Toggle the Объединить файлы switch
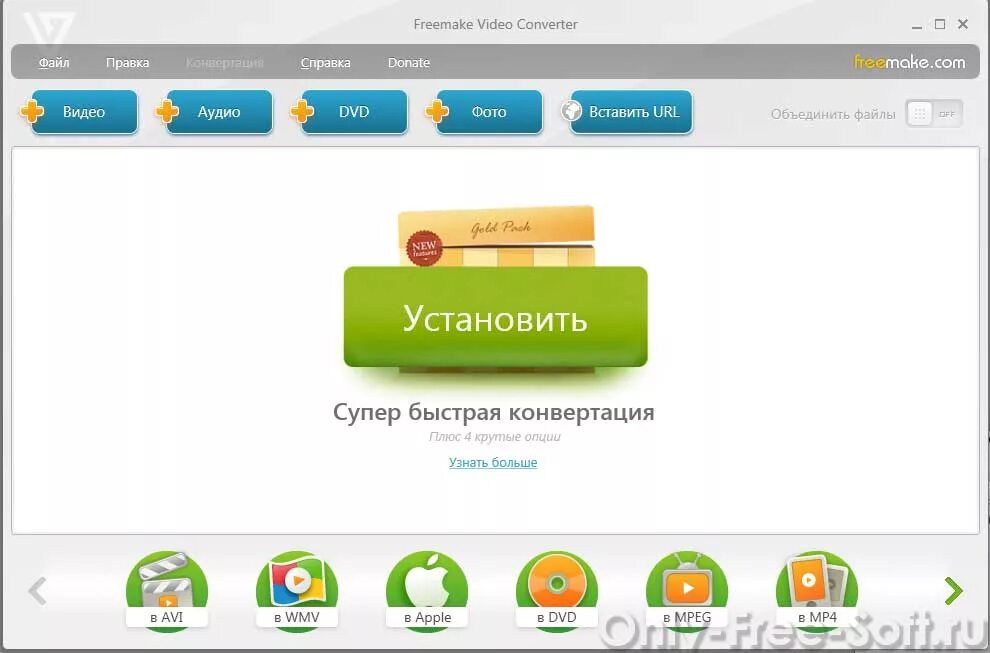 click(x=934, y=114)
